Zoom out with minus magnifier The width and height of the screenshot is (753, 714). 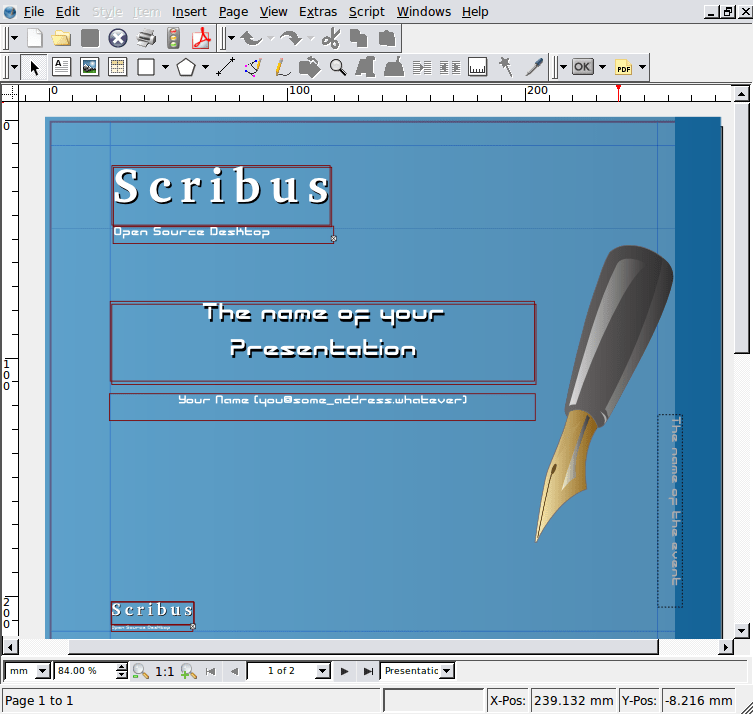[x=140, y=671]
